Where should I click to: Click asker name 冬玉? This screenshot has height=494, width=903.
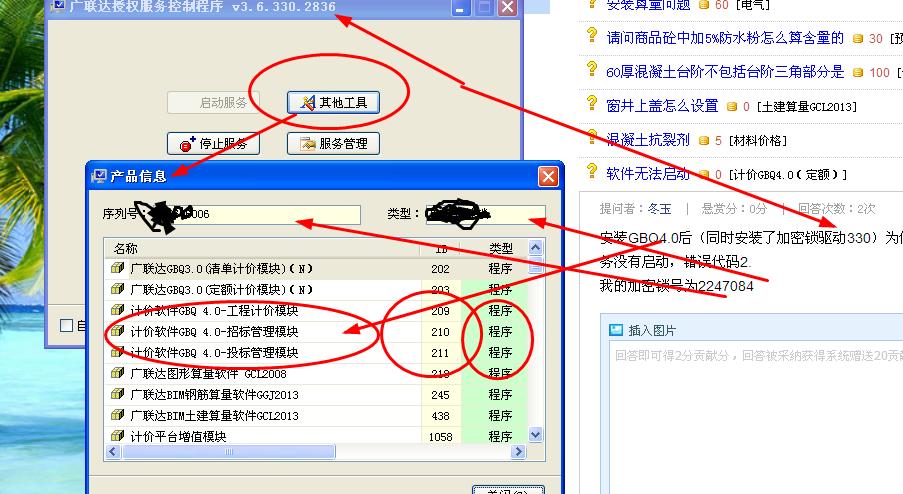click(659, 209)
